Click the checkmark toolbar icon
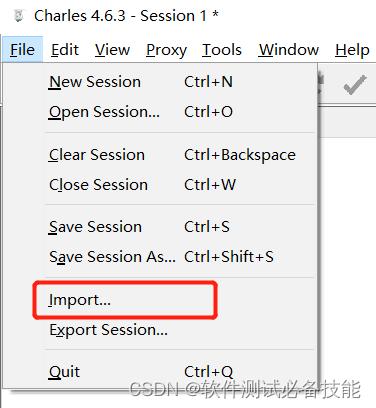 355,84
